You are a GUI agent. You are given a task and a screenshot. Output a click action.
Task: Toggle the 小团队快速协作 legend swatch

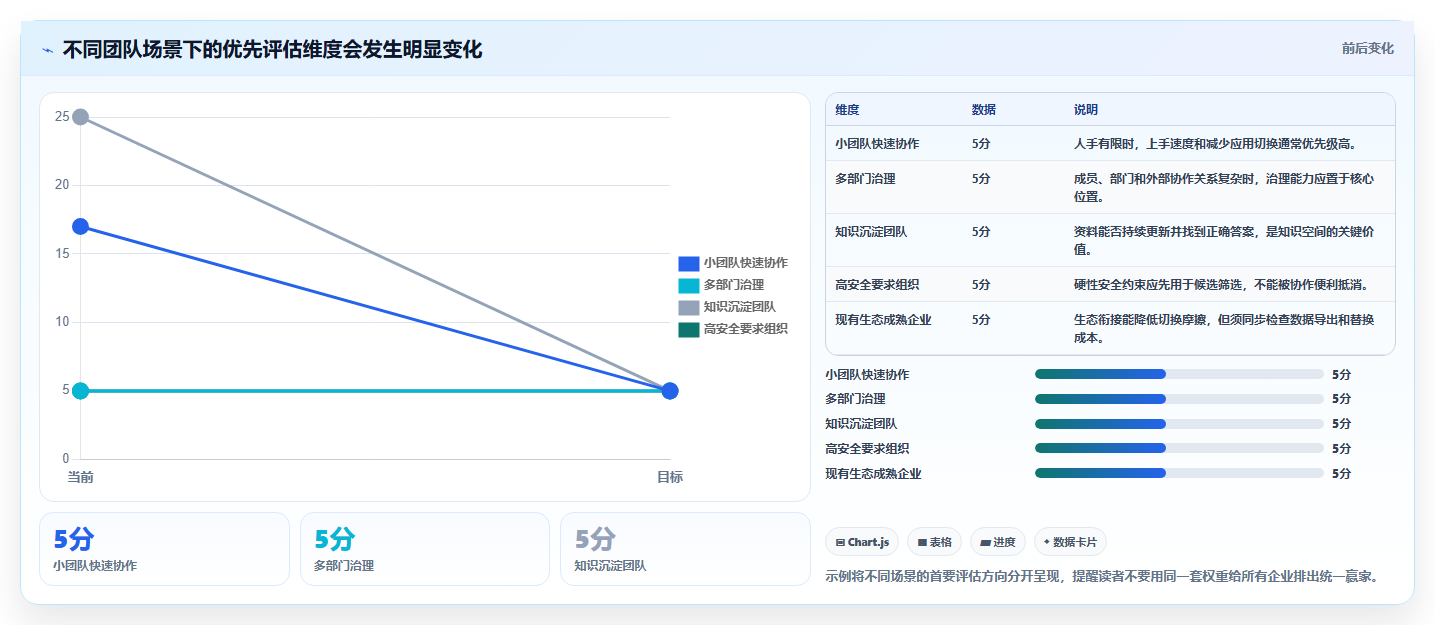point(688,263)
